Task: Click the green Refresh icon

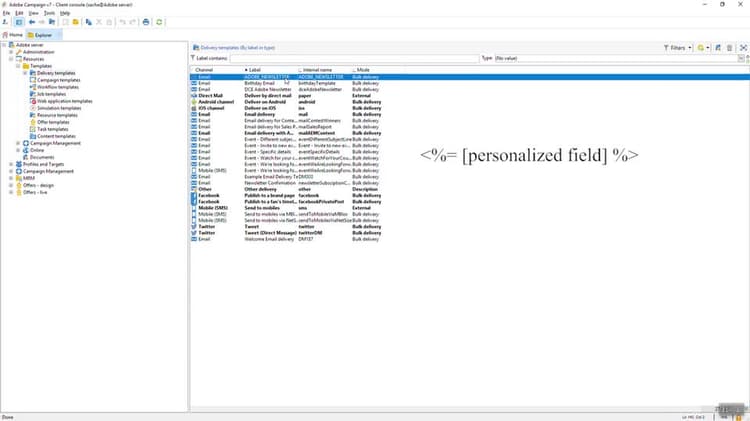Action: (159, 22)
